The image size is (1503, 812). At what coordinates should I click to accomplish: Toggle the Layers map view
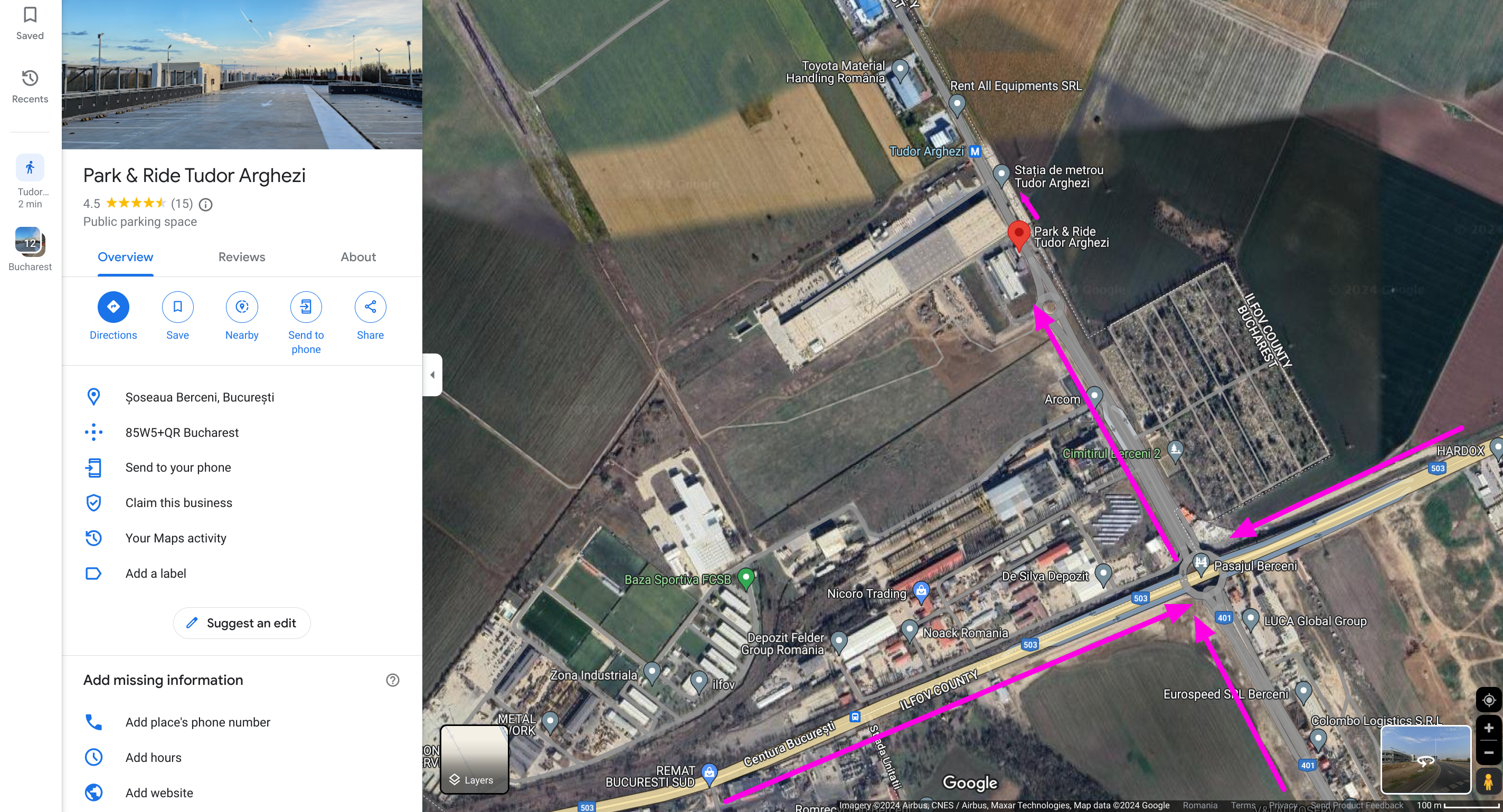(x=475, y=759)
